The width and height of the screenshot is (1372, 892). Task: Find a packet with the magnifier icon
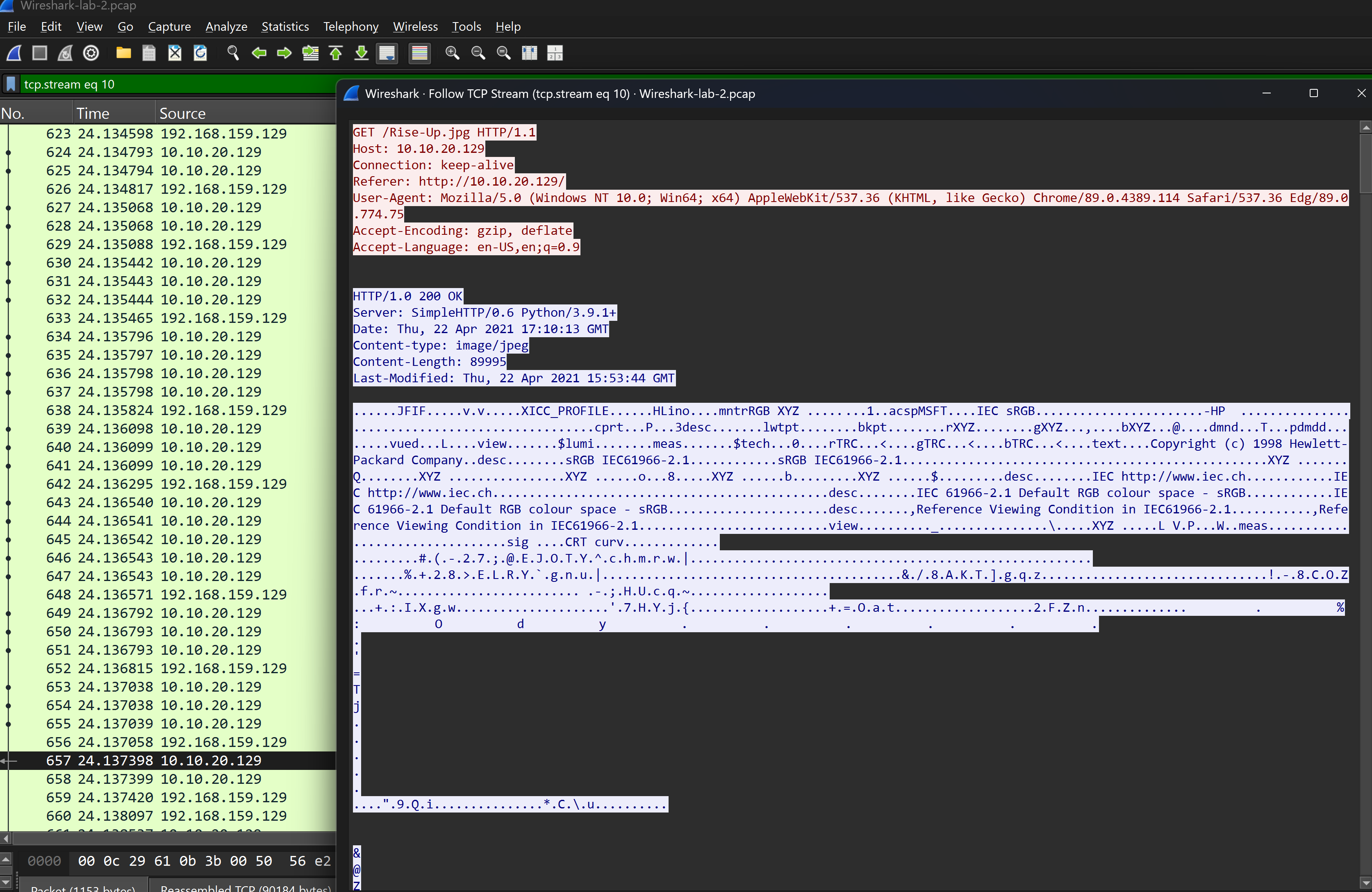233,53
